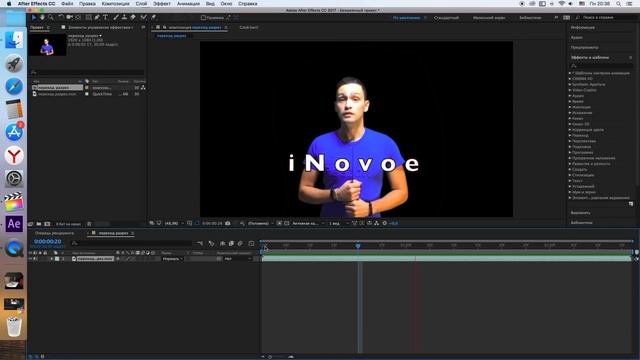Image resolution: width=640 pixels, height=360 pixels.
Task: Select the Brush tool
Action: click(116, 17)
